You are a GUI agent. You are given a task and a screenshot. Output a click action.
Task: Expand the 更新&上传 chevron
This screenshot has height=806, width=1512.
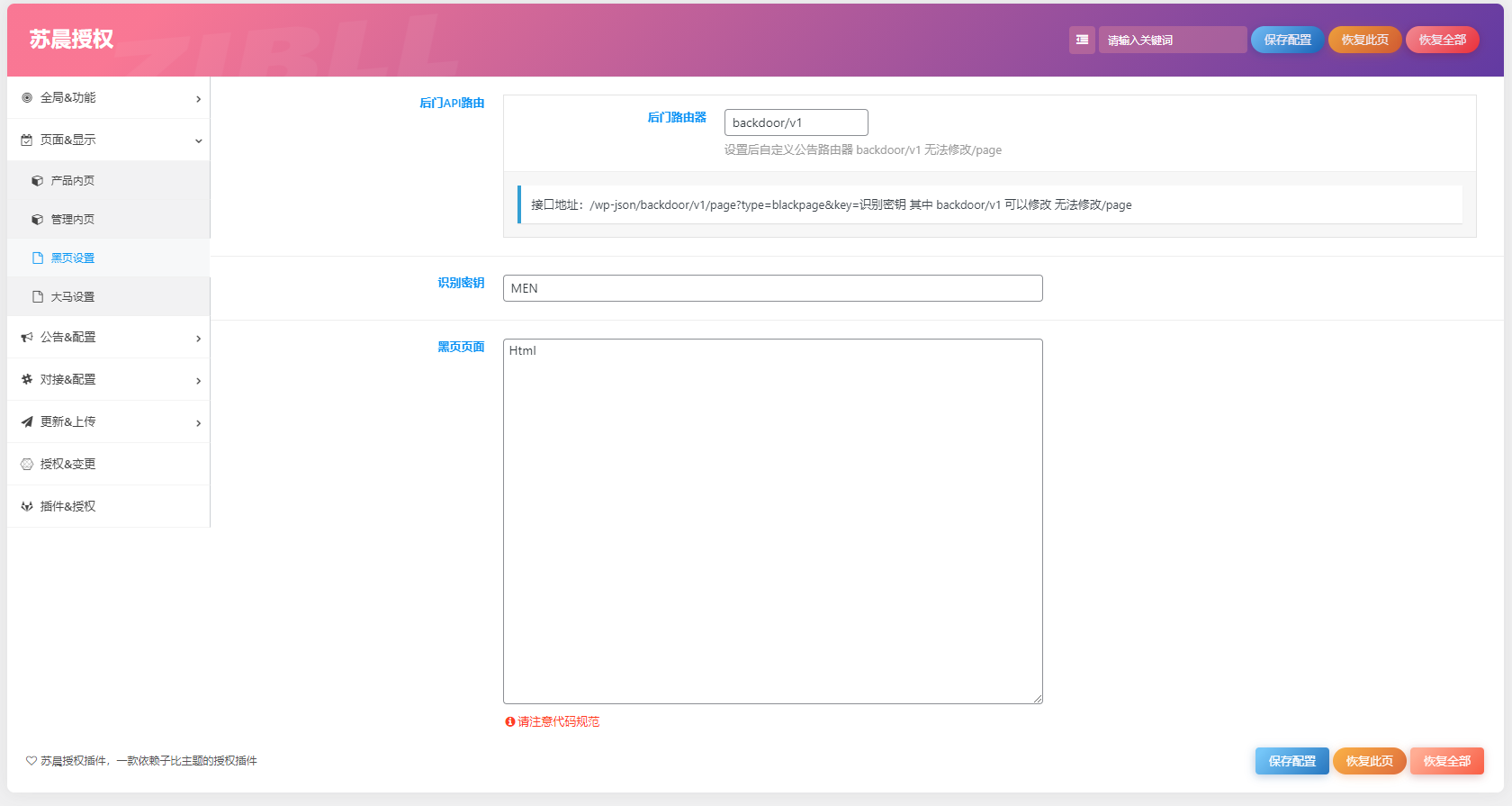(198, 423)
